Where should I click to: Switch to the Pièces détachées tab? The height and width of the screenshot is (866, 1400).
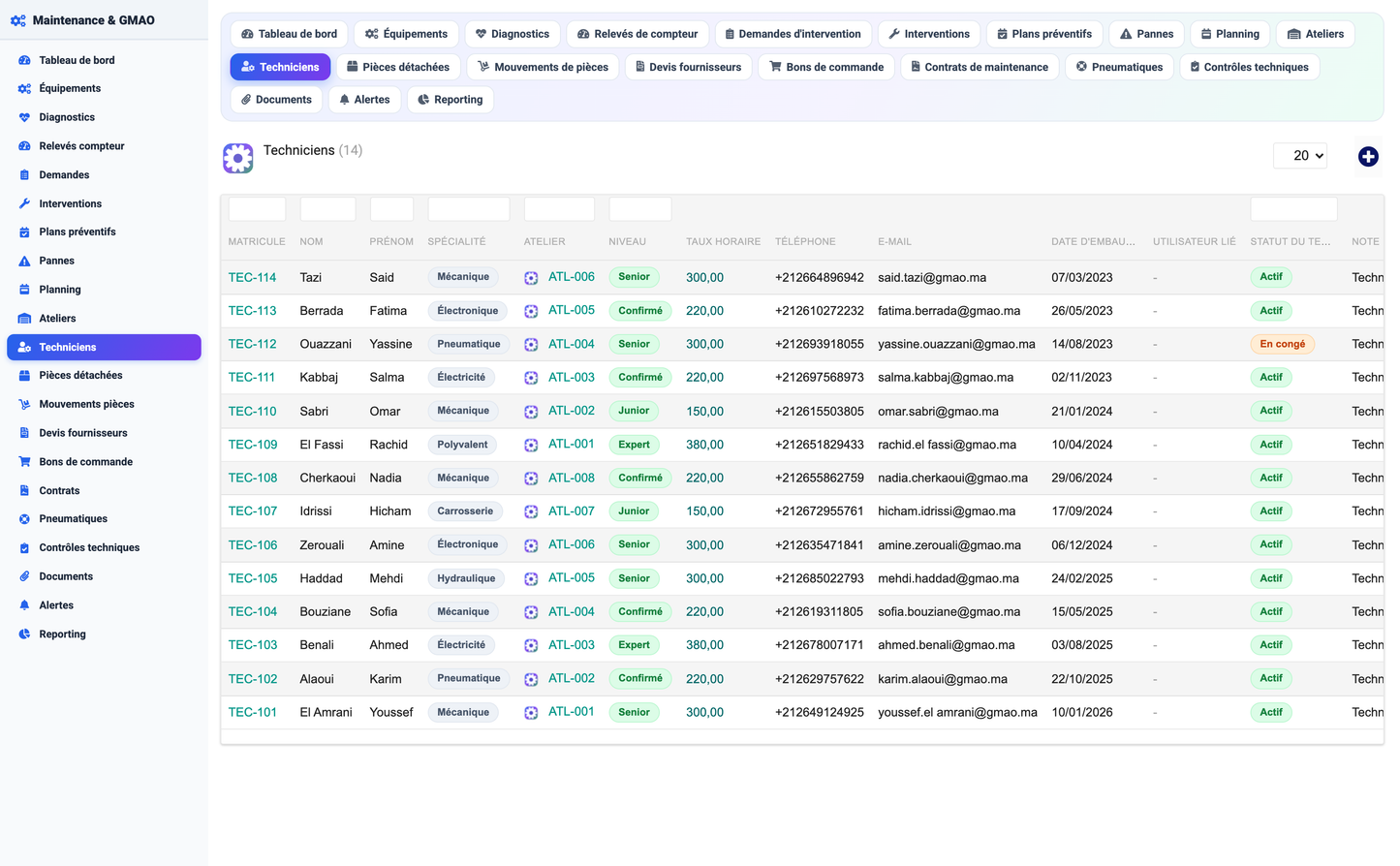coord(398,67)
